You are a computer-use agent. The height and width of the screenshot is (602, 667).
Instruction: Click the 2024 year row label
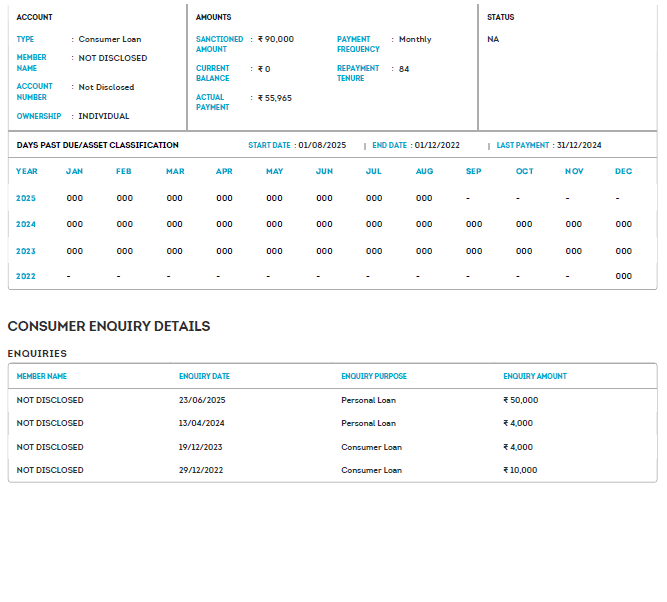click(x=26, y=224)
